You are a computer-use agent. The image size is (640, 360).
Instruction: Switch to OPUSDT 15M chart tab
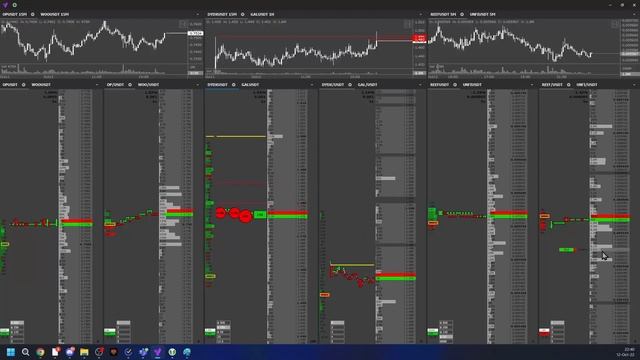coord(15,14)
